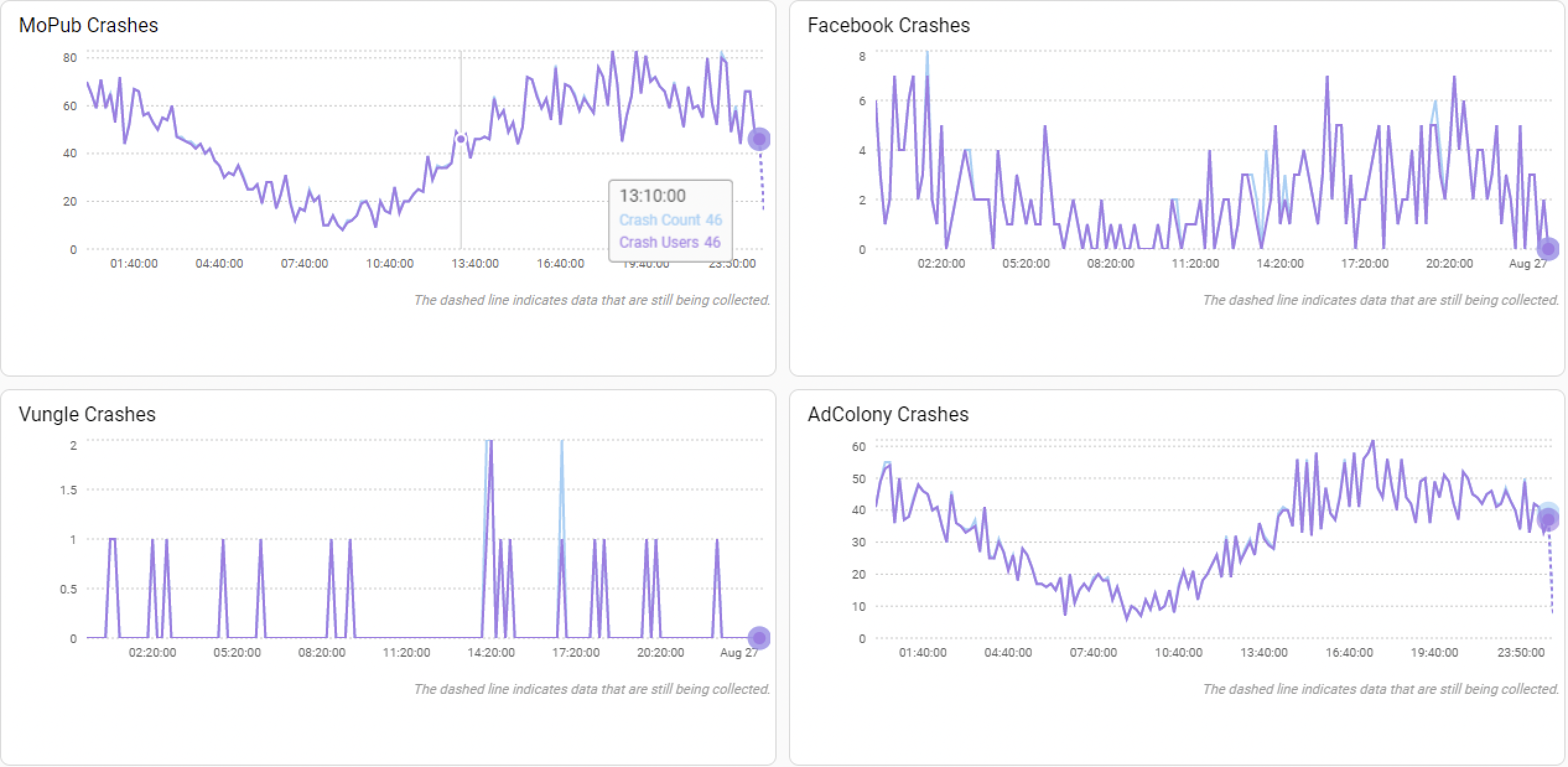Screen dimensions: 1568x767
Task: Click the 23:50:00 label on MoPub chart
Action: pyautogui.click(x=732, y=264)
